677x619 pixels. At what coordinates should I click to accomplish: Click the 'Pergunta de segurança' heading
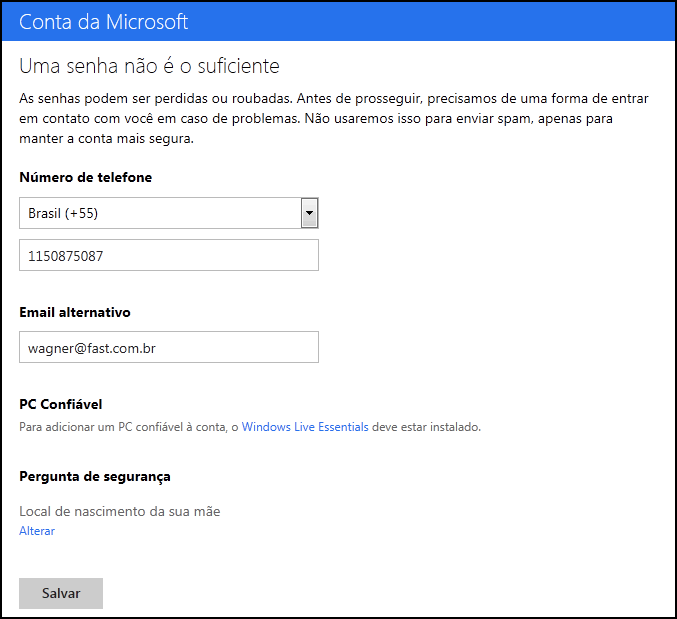pyautogui.click(x=95, y=477)
